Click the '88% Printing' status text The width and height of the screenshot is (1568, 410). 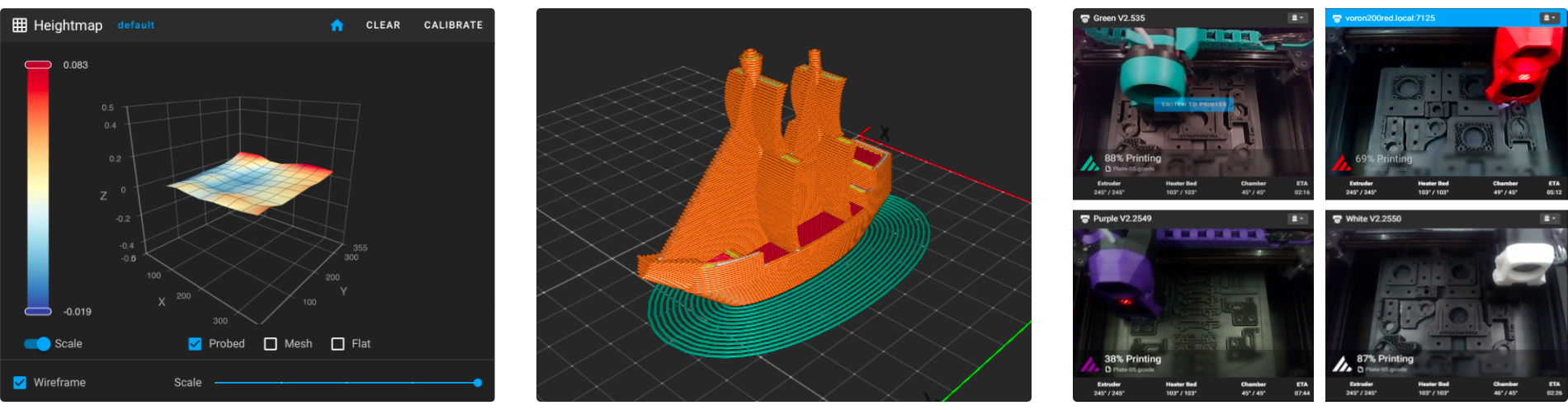1132,158
